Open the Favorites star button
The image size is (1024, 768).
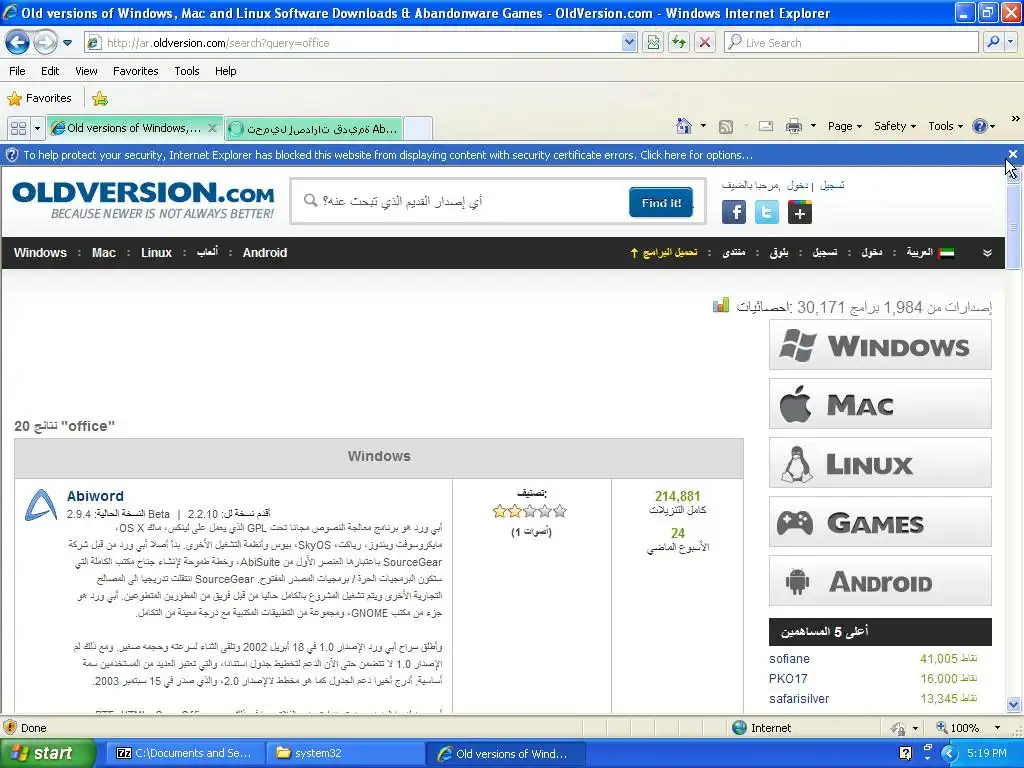[x=39, y=99]
